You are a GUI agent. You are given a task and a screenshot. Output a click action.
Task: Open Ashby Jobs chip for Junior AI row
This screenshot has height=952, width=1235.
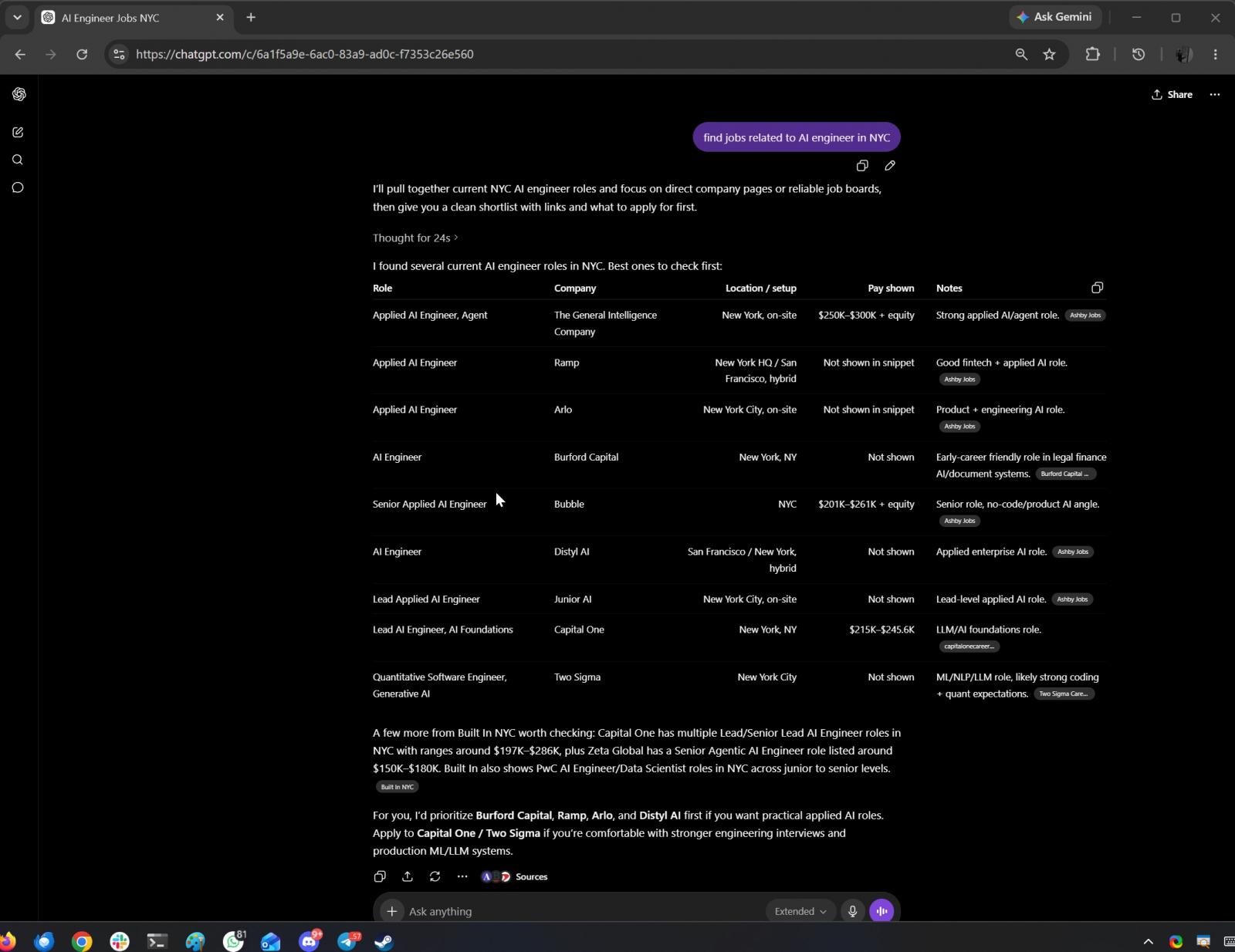(1072, 599)
